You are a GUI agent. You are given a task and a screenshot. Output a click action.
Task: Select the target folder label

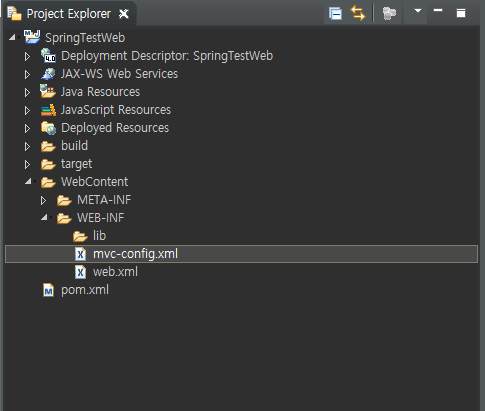pyautogui.click(x=76, y=164)
